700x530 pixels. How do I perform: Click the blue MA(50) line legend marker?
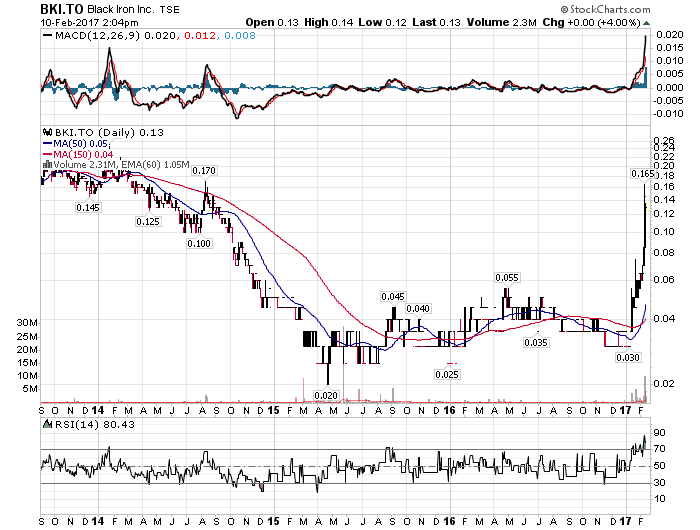point(47,144)
